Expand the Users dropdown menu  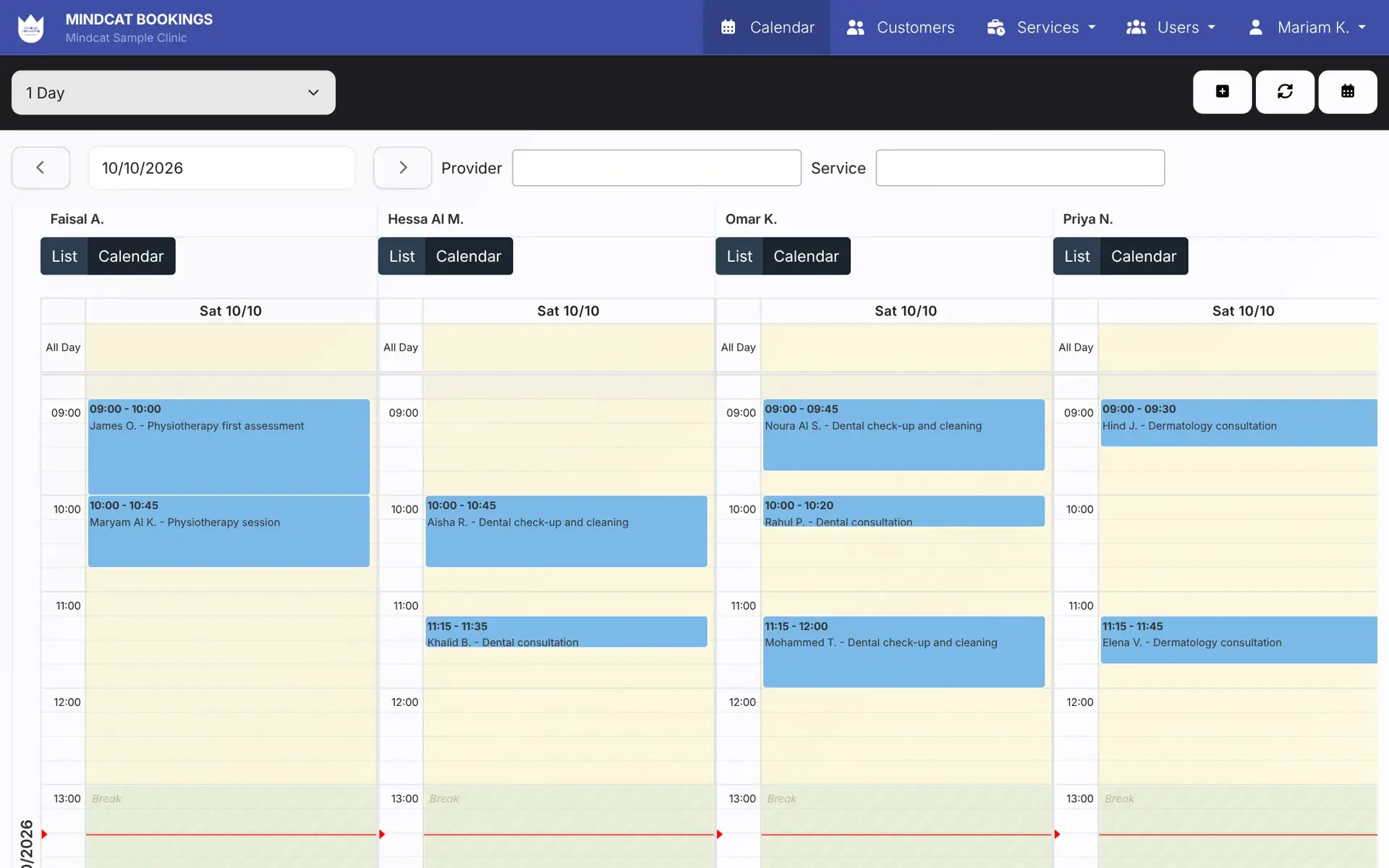1171,27
